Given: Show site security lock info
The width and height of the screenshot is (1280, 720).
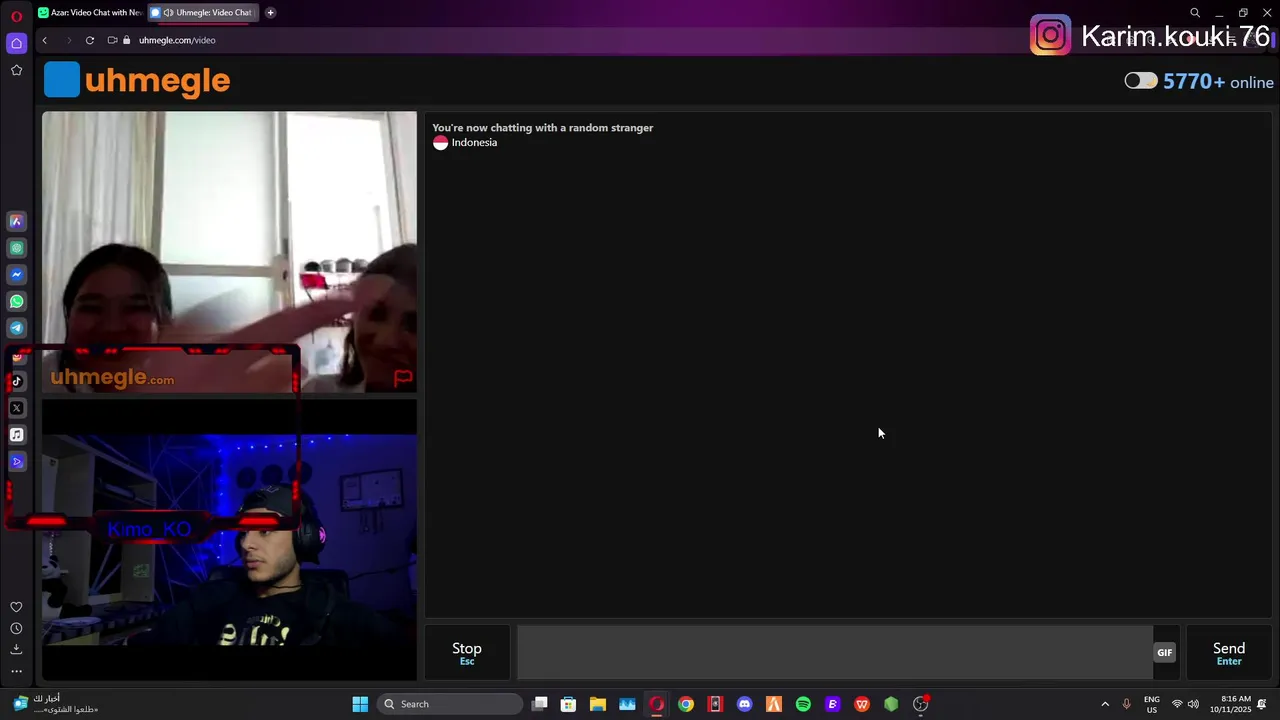Looking at the screenshot, I should pyautogui.click(x=127, y=40).
